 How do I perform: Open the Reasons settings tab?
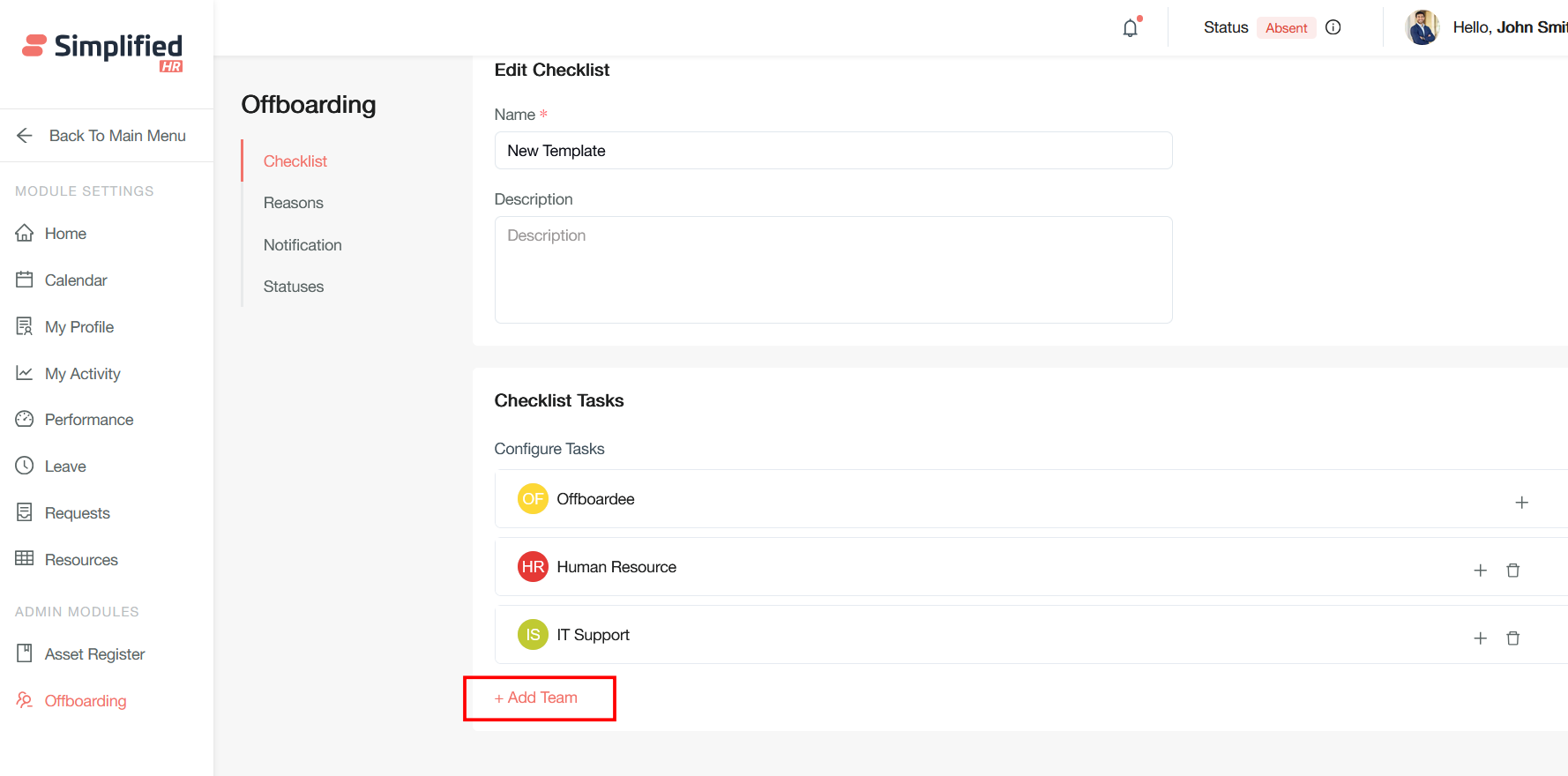pos(293,203)
